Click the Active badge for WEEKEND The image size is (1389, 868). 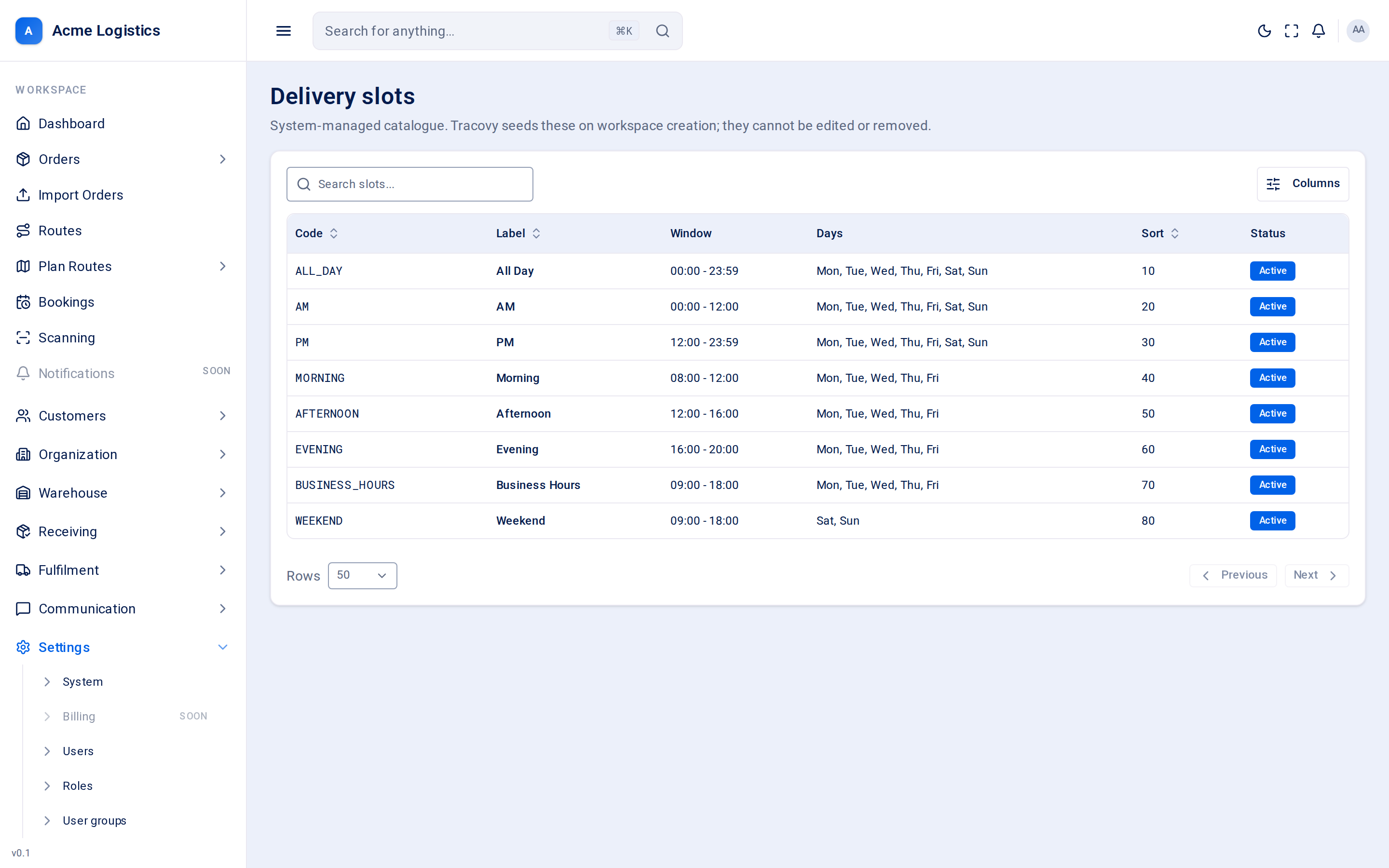1272,521
